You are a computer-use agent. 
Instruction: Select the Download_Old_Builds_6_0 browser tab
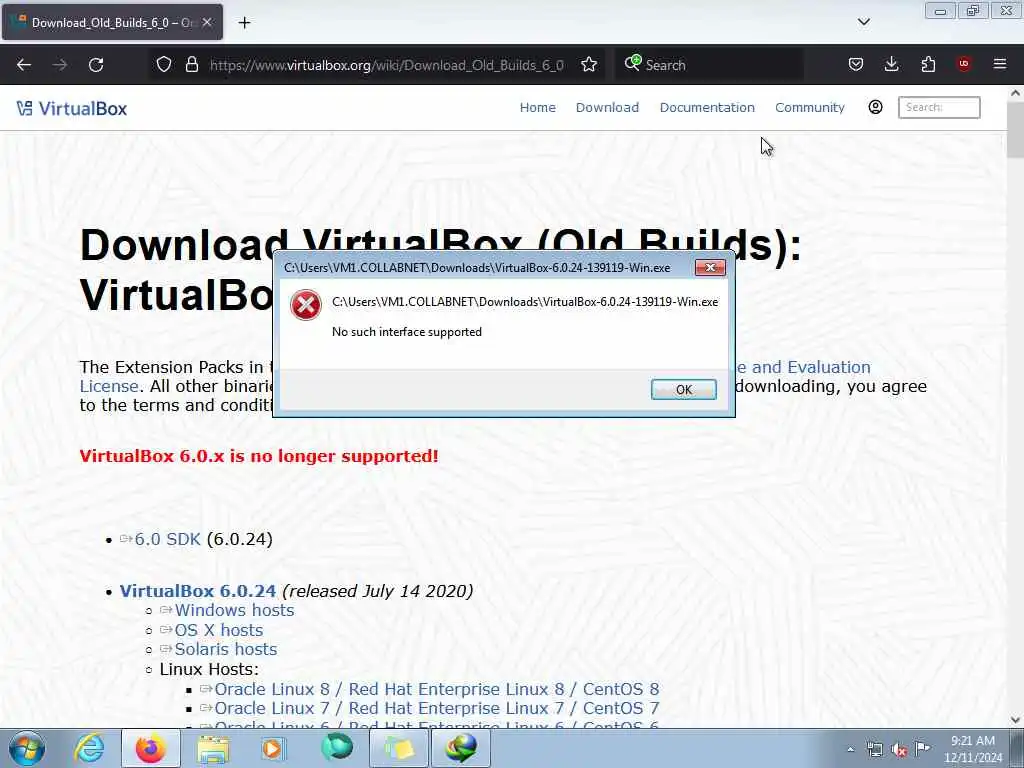[x=112, y=22]
